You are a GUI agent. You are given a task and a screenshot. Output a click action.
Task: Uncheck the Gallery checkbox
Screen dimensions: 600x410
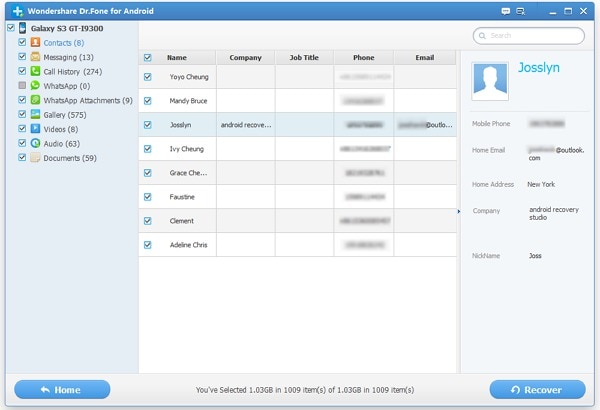point(22,114)
